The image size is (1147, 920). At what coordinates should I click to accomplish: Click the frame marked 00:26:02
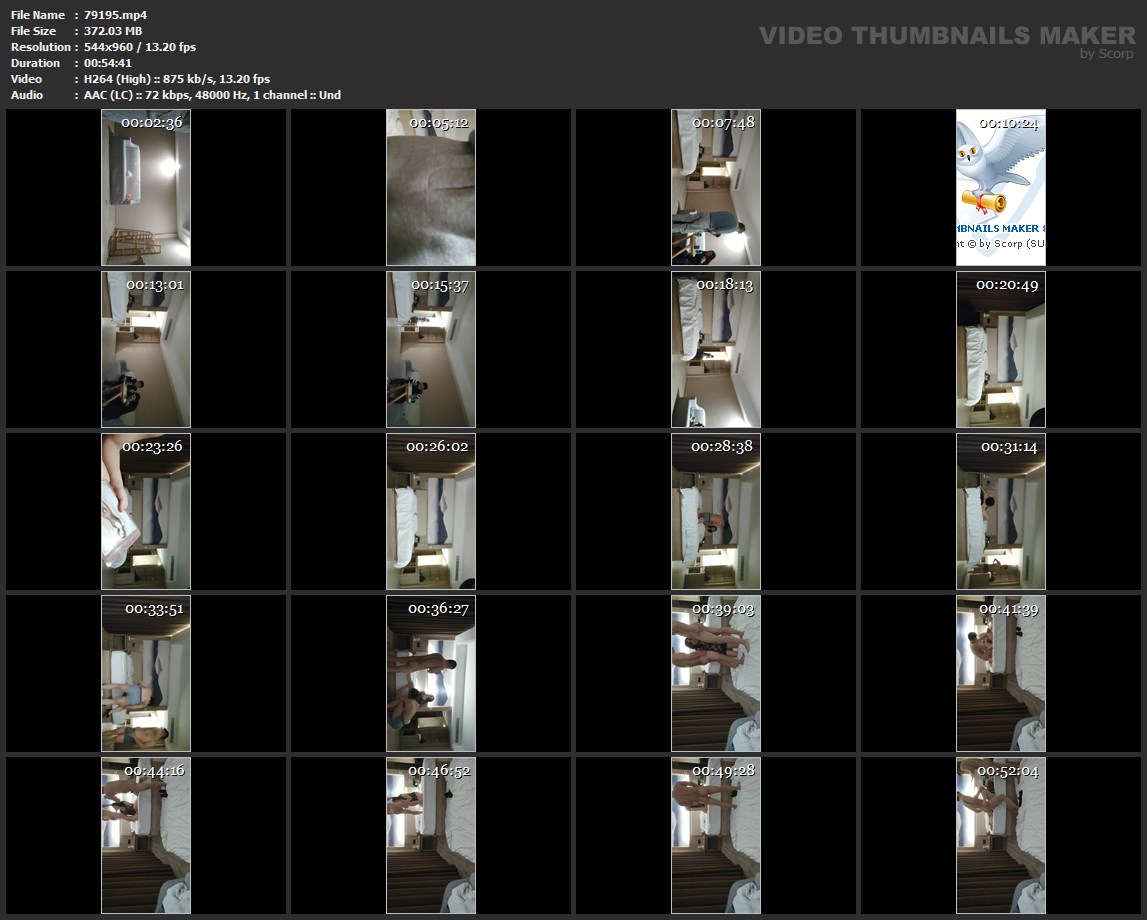pos(431,512)
